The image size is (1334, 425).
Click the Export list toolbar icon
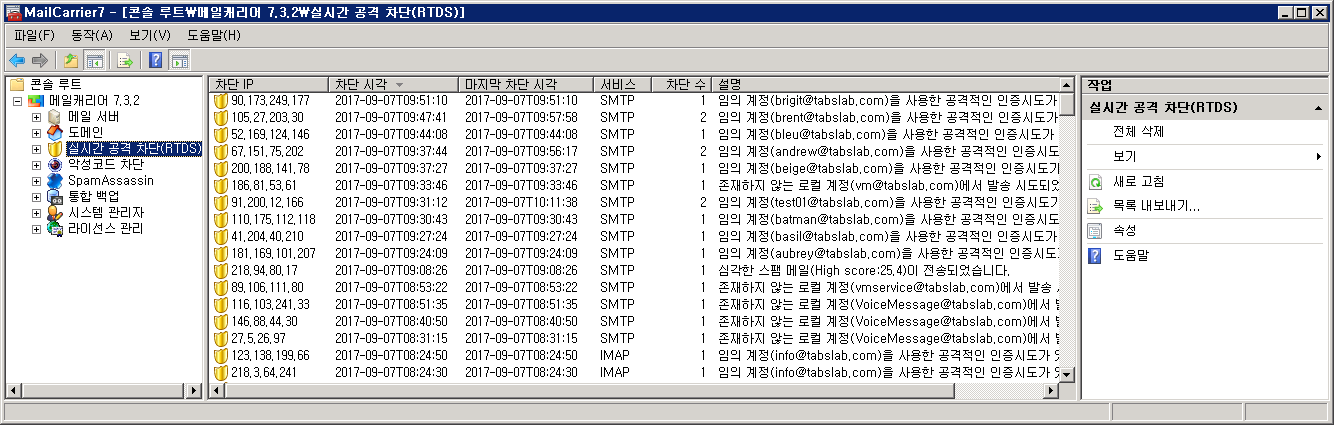click(125, 60)
